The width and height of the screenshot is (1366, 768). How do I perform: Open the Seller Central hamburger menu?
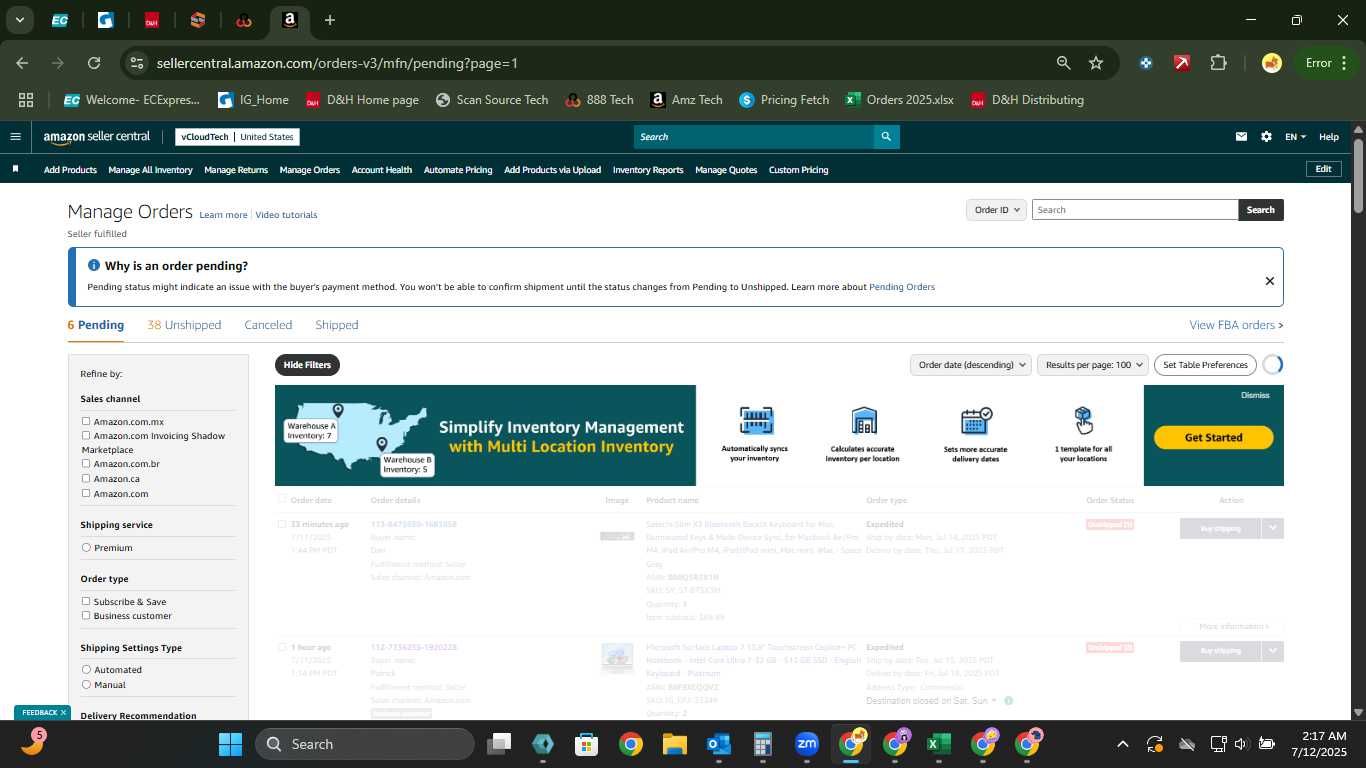click(15, 137)
